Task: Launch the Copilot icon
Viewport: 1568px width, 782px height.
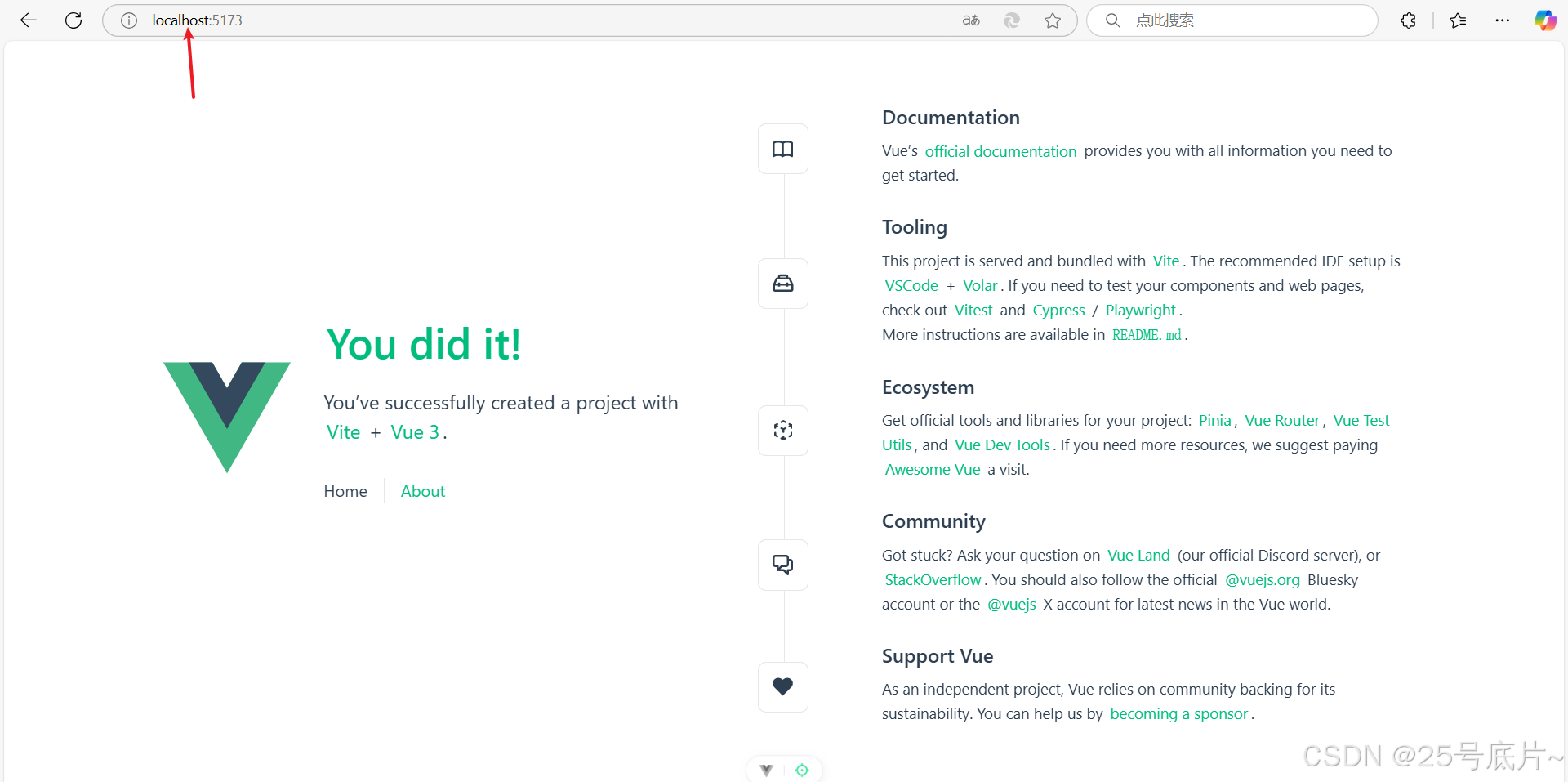Action: coord(1545,20)
